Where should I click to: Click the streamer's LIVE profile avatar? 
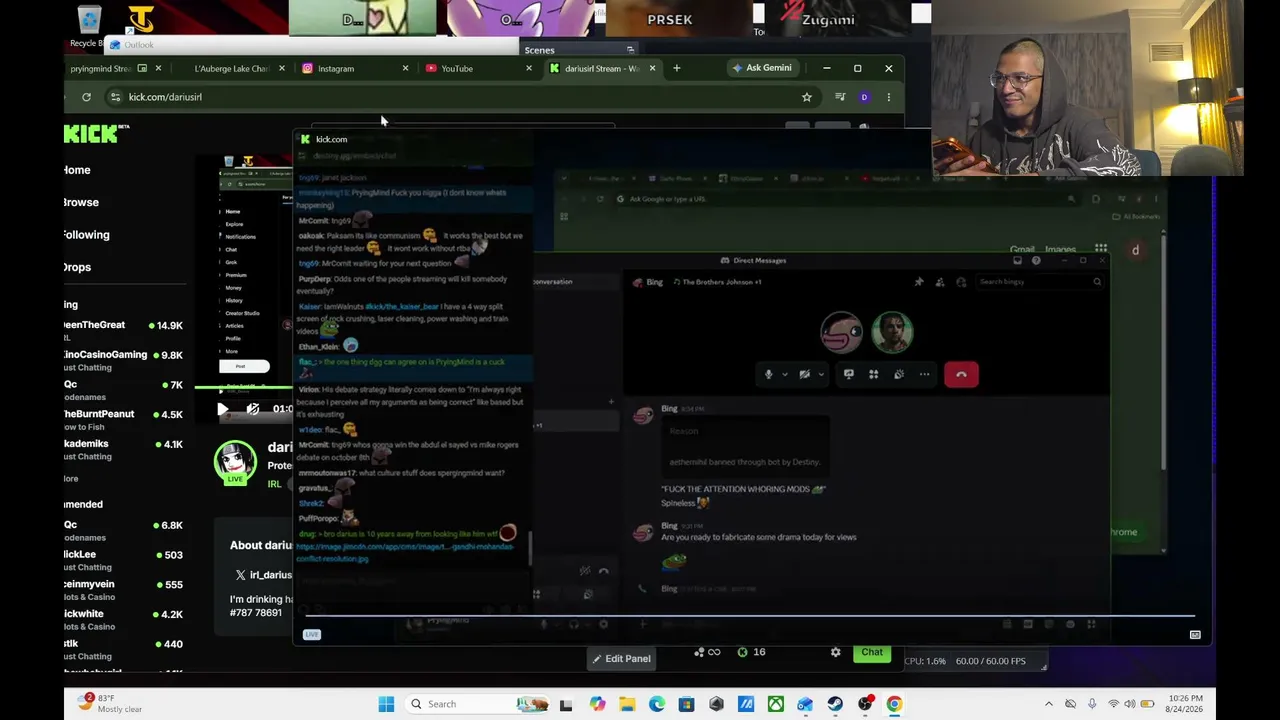tap(235, 462)
